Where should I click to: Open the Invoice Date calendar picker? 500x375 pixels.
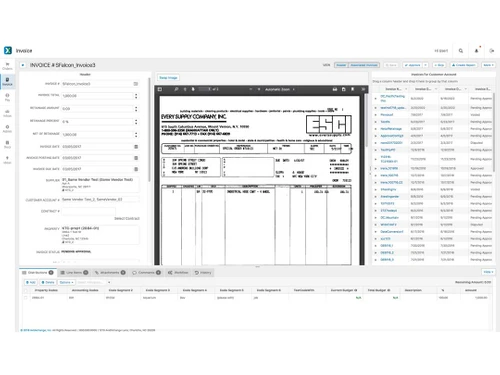coord(136,147)
